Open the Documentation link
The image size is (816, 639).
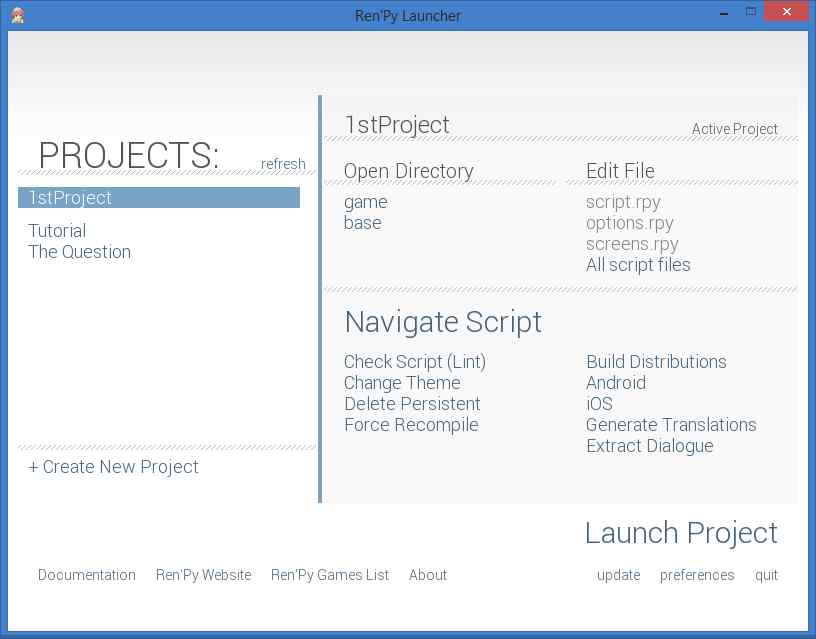tap(87, 575)
